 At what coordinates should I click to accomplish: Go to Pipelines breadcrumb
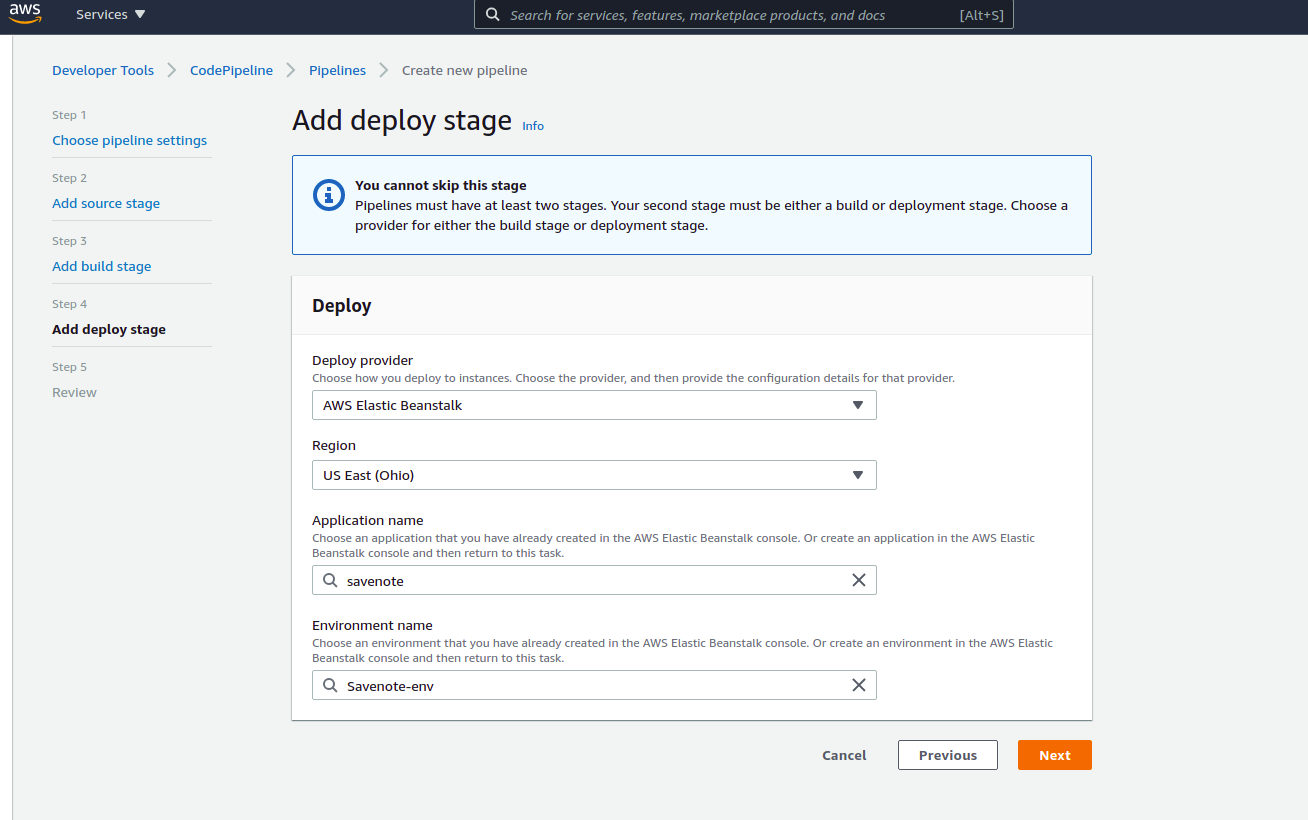point(337,71)
